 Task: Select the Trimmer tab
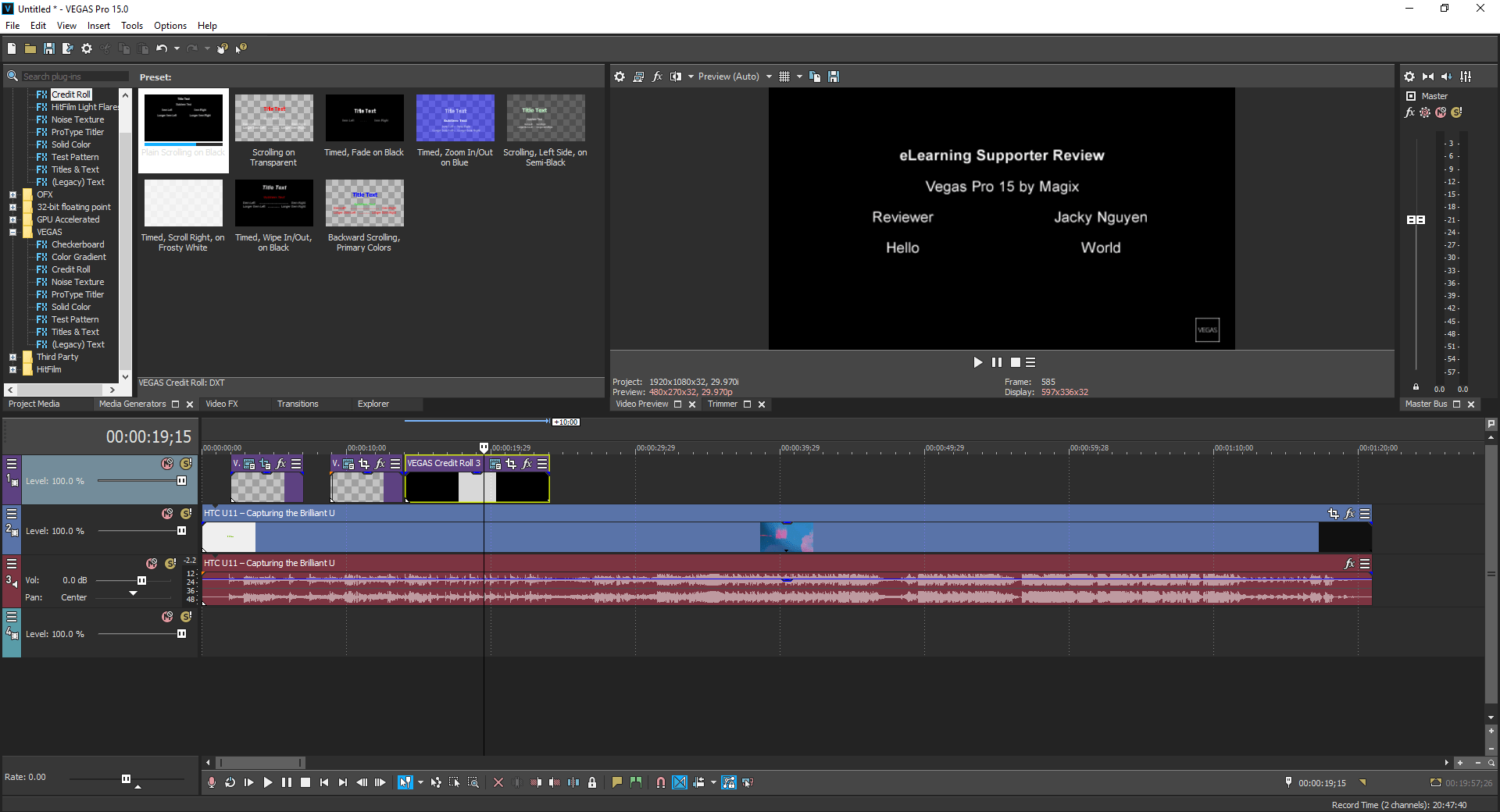coord(723,404)
